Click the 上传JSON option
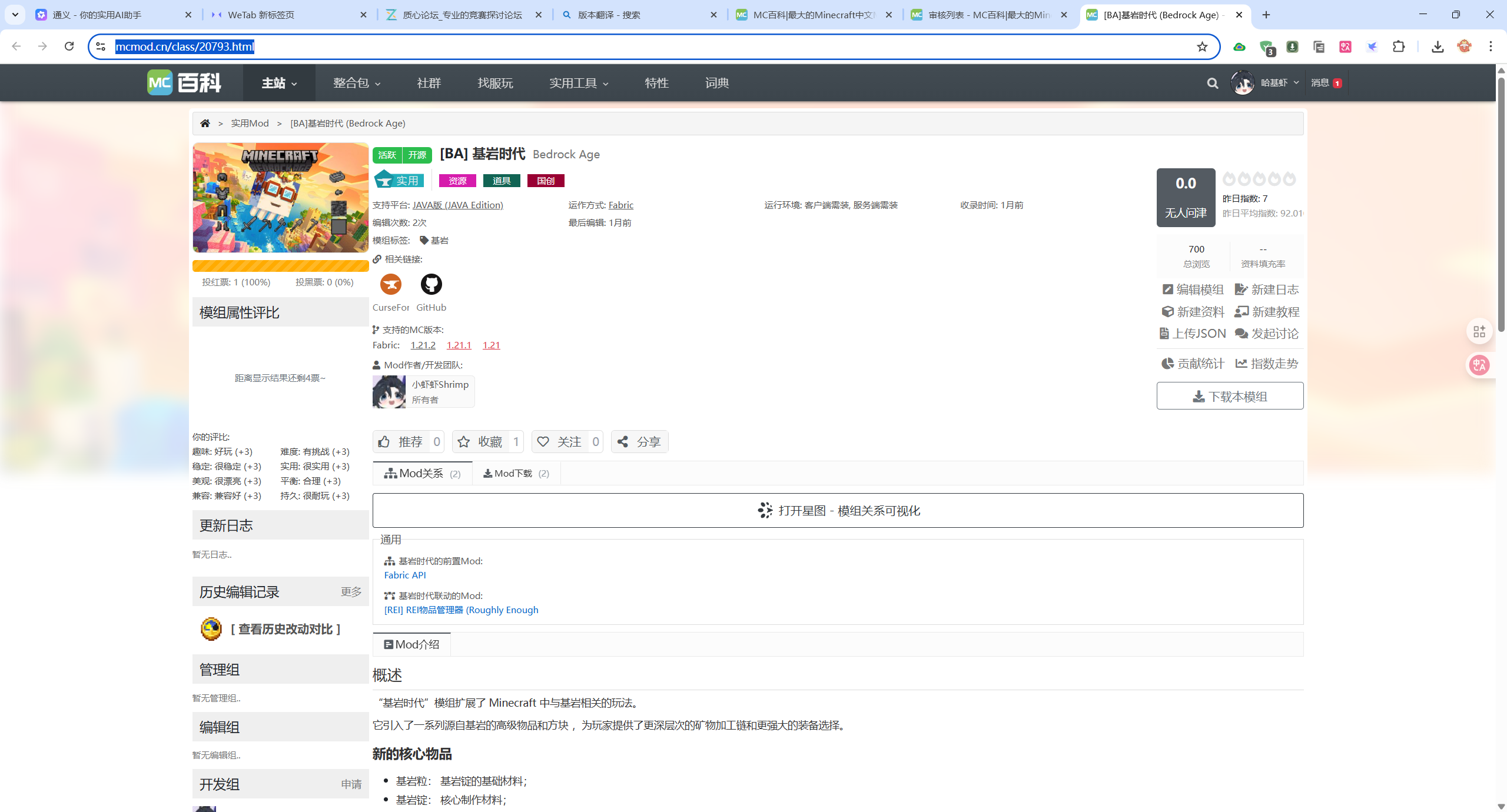Image resolution: width=1507 pixels, height=812 pixels. tap(1193, 334)
